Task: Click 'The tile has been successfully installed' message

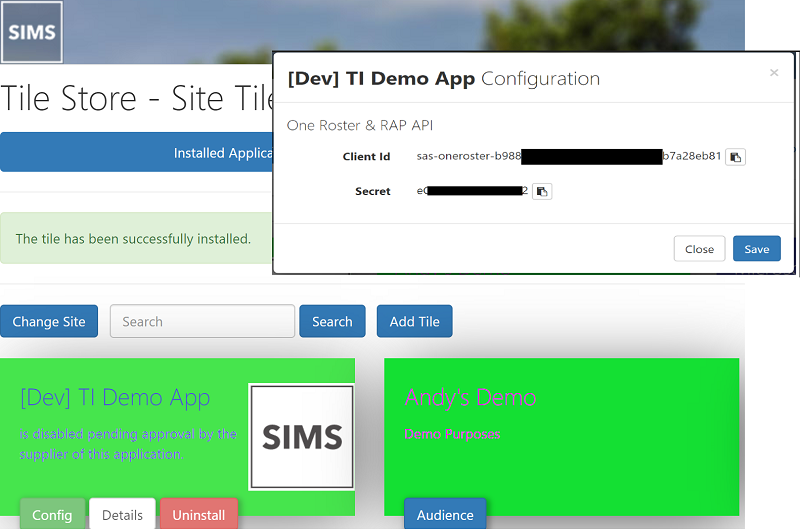Action: tap(133, 239)
